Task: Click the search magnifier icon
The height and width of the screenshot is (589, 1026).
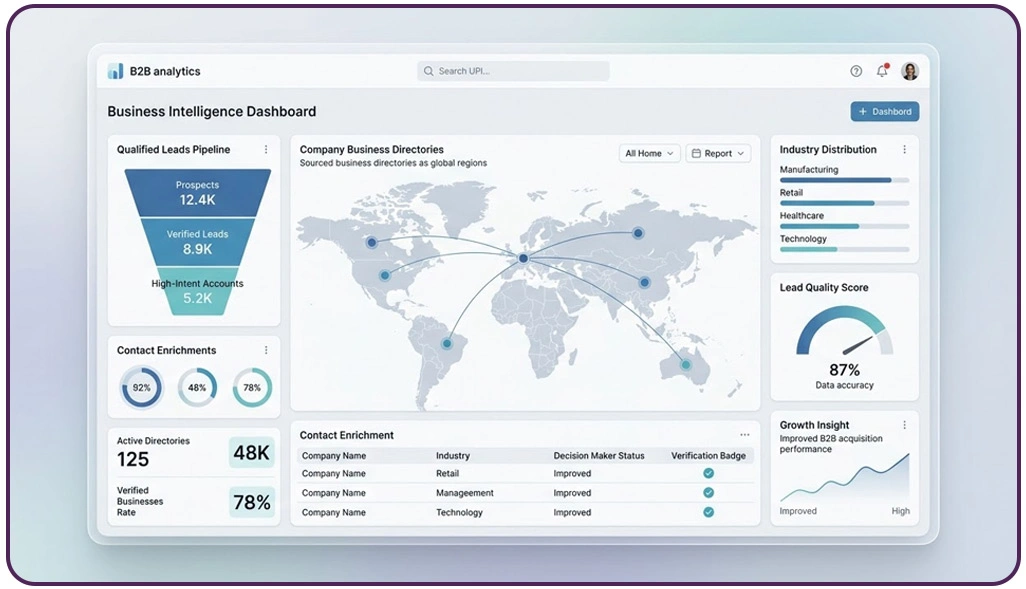Action: coord(429,71)
